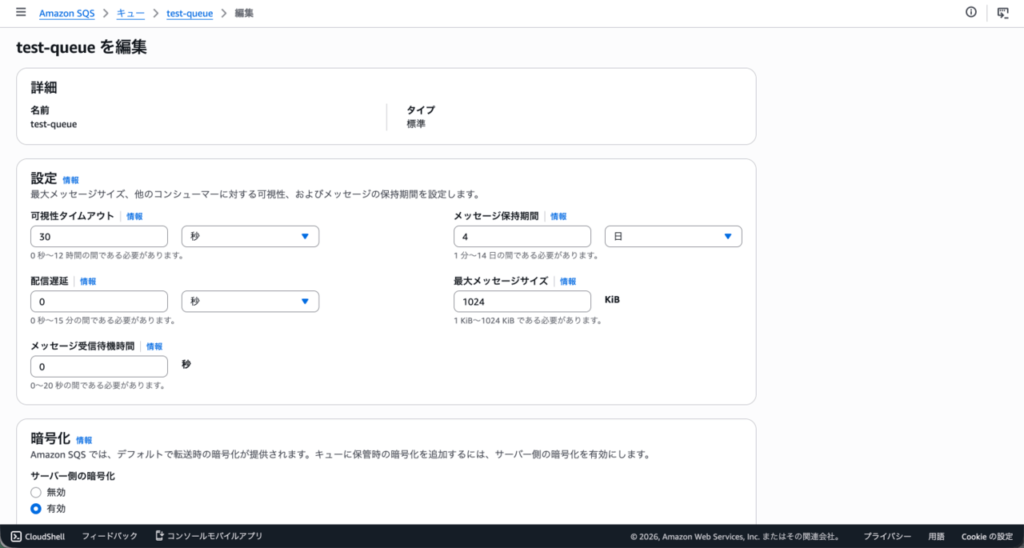Click hint text '0〜20 秒の間である必要があります。'

point(98,385)
